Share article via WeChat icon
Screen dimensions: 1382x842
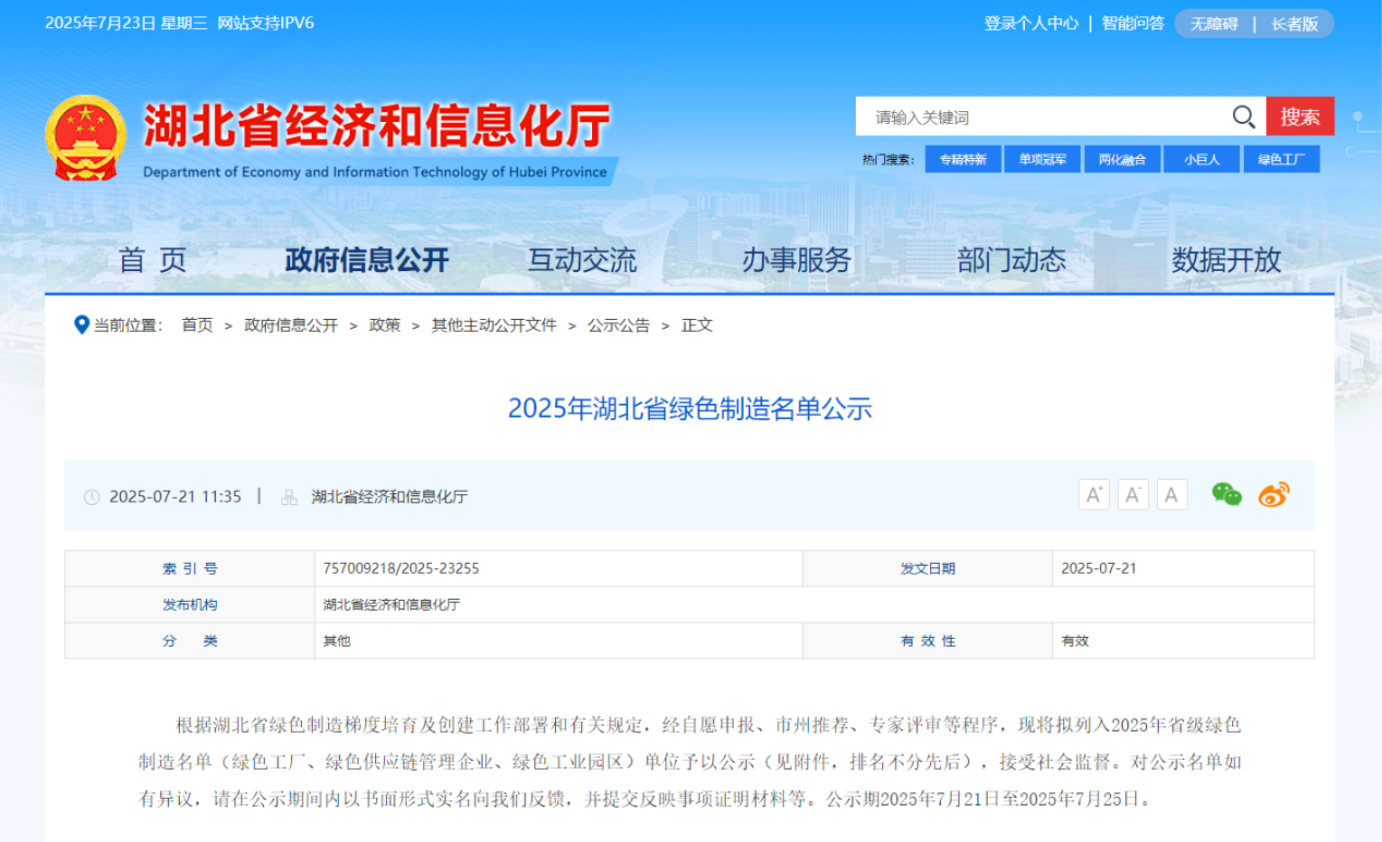coord(1226,494)
